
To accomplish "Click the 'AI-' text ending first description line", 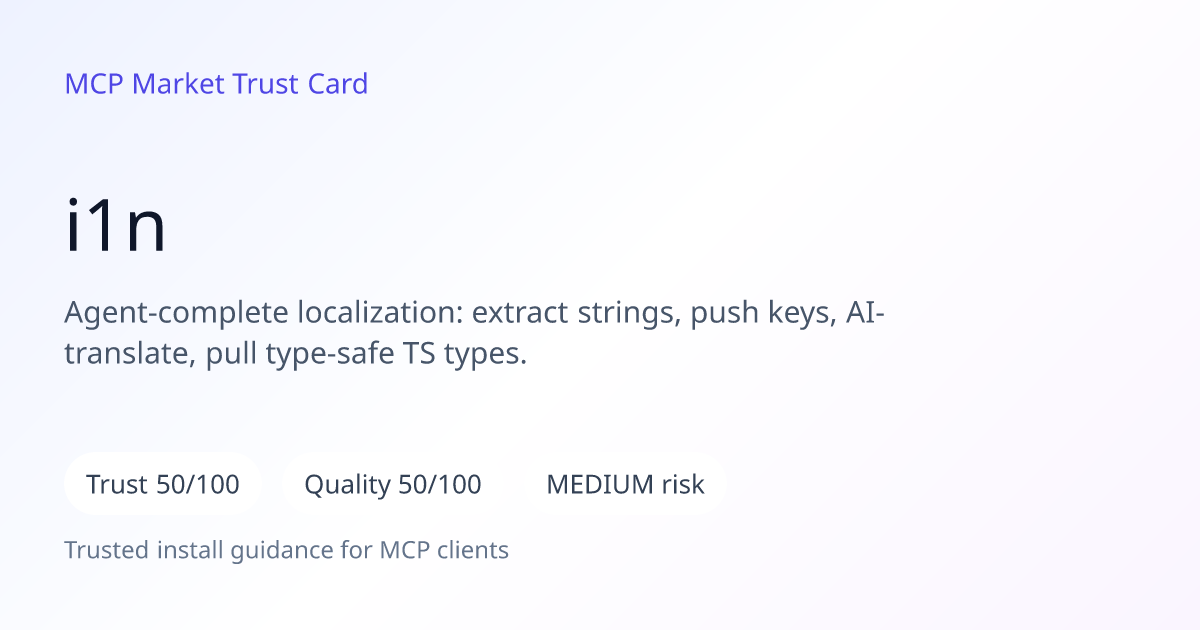I will tap(866, 313).
